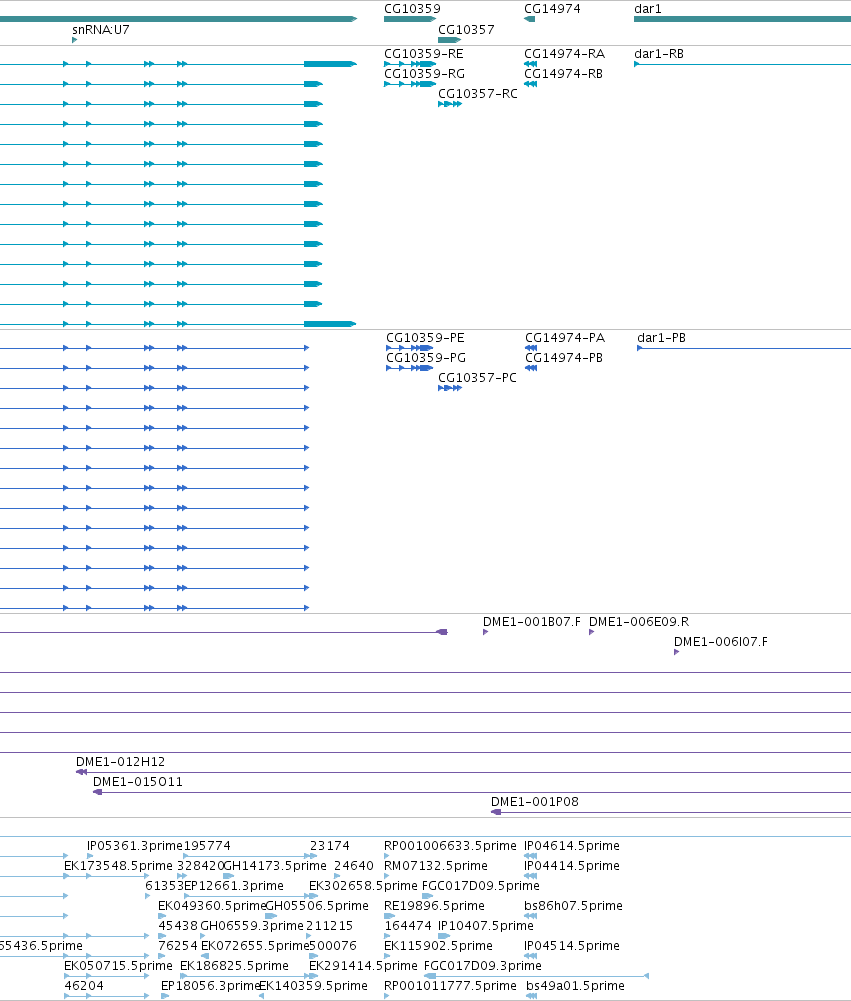Image resolution: width=851 pixels, height=1001 pixels.
Task: Click the EK049360.5prime EST label
Action: pyautogui.click(x=212, y=906)
